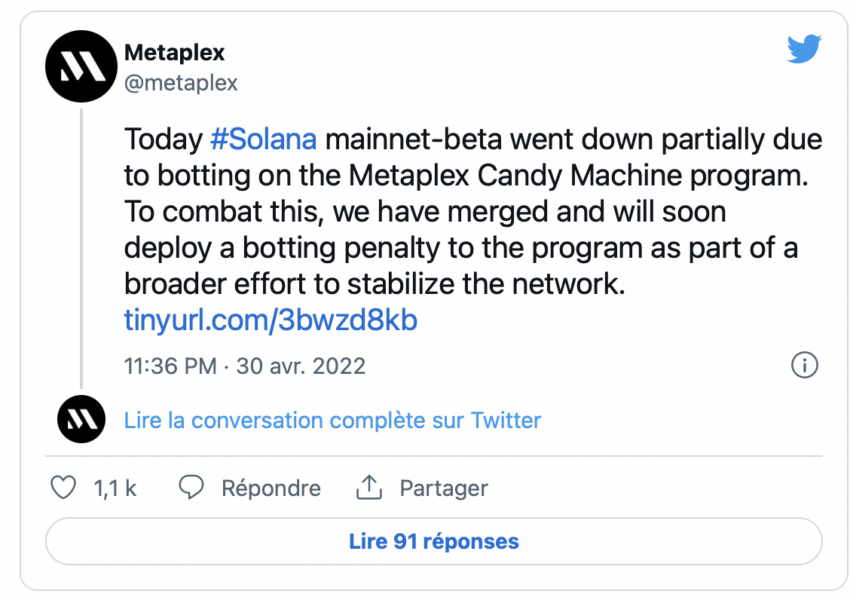Click Lire la conversation complète sur Twitter
Screen dimensions: 850x597
point(332,420)
